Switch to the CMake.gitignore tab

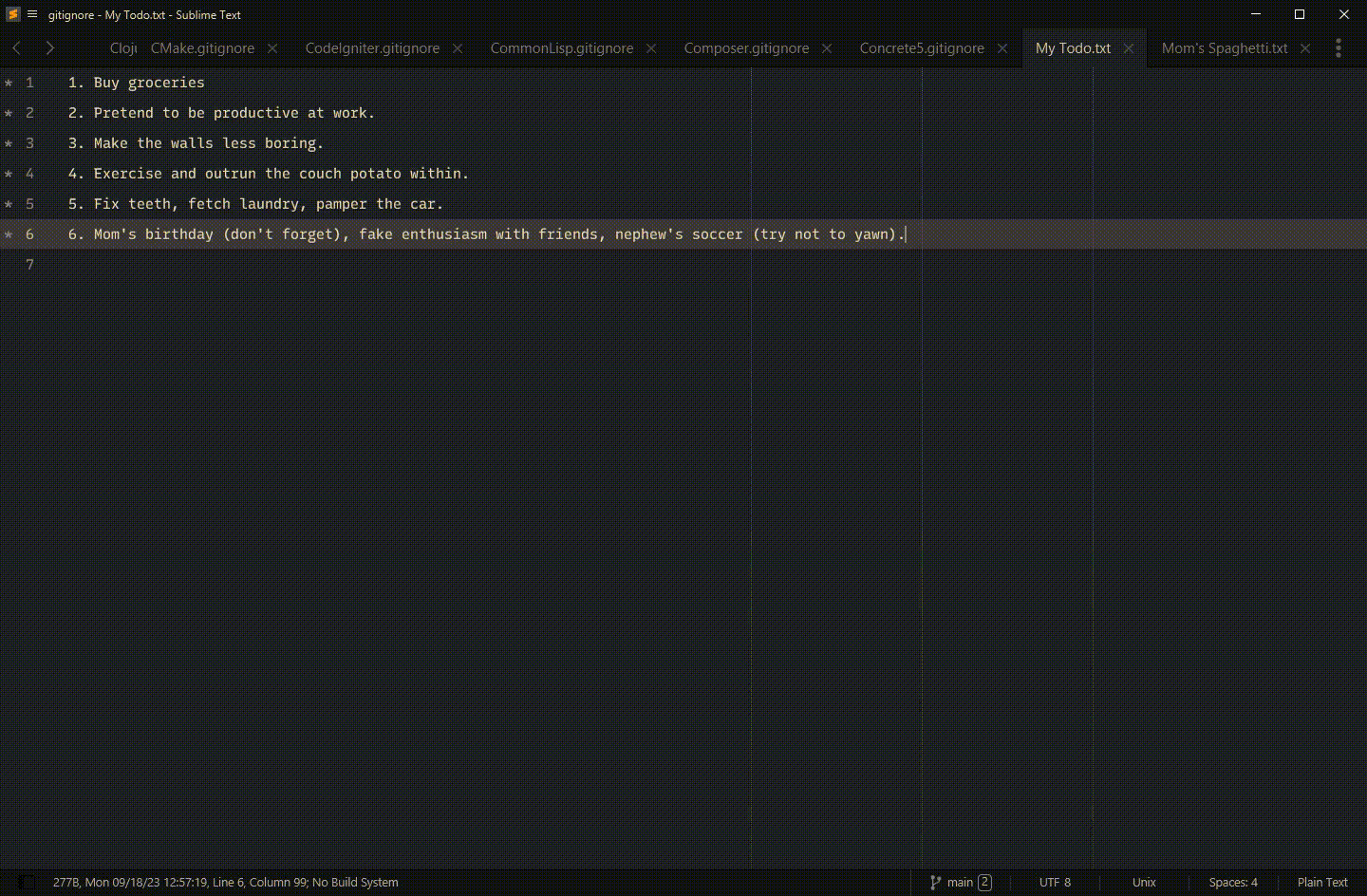pyautogui.click(x=202, y=48)
